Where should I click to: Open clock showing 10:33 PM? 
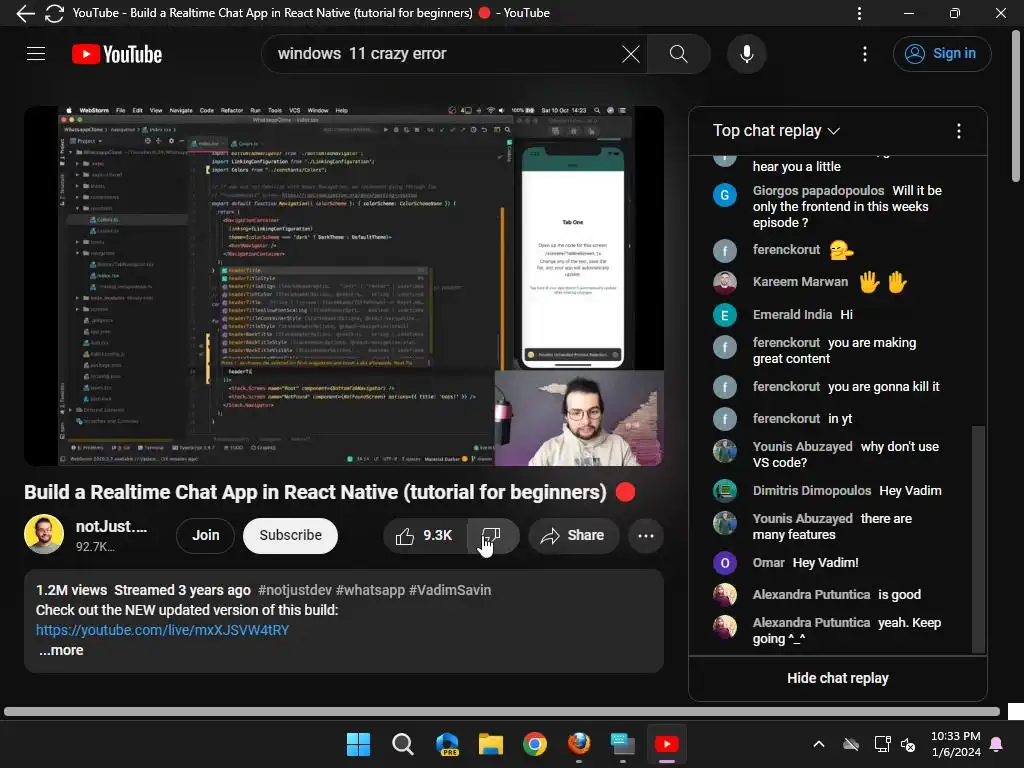pos(955,744)
